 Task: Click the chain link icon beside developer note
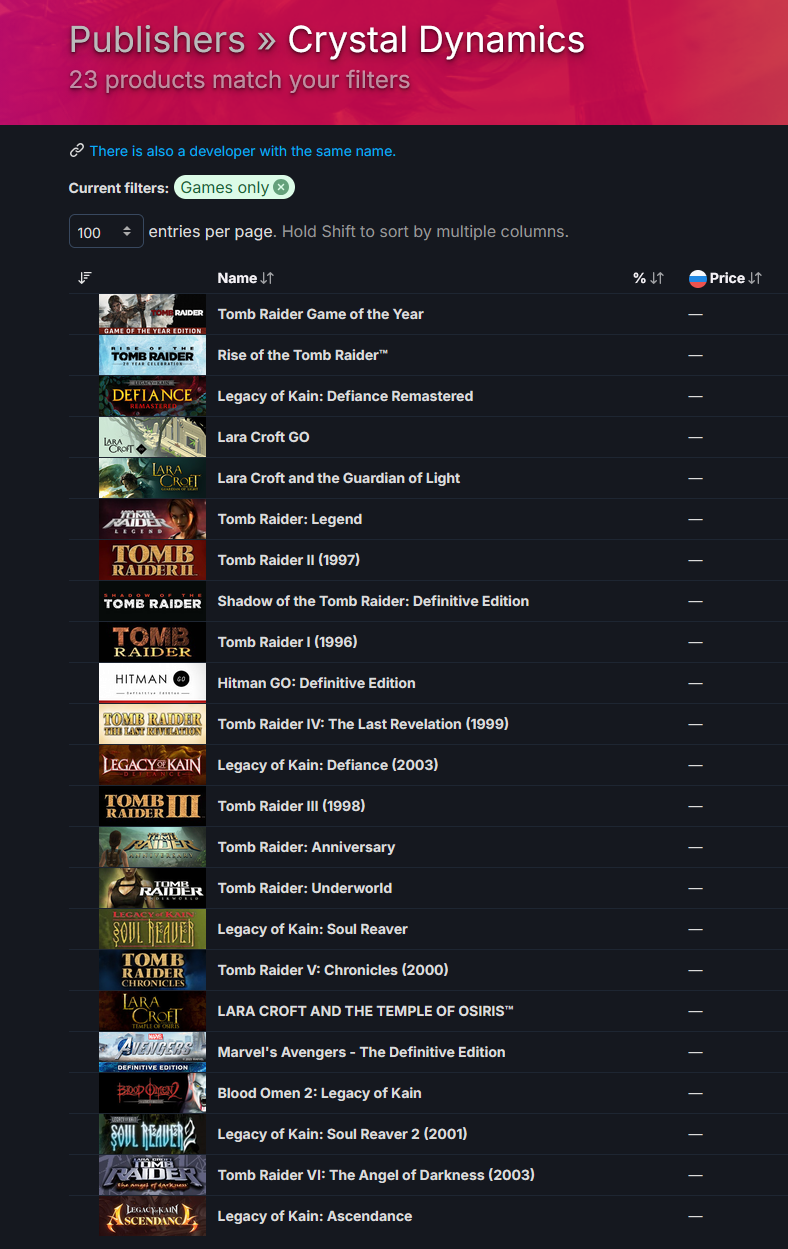coord(76,151)
